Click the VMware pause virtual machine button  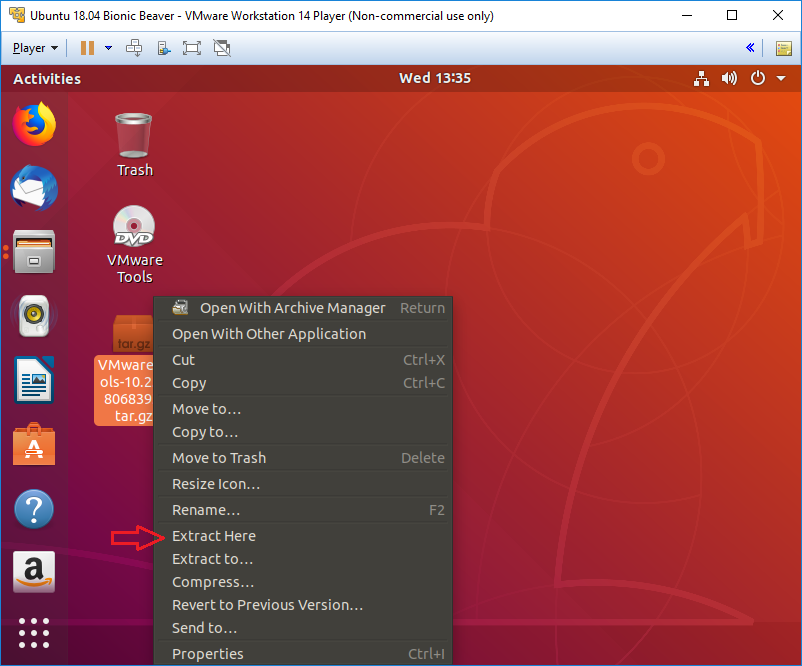[x=87, y=48]
